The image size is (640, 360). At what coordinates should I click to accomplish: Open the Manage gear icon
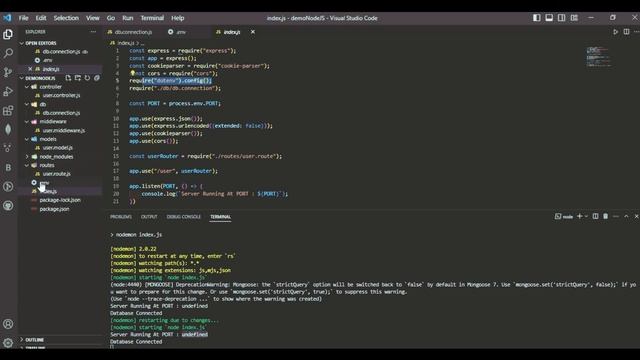click(8, 343)
